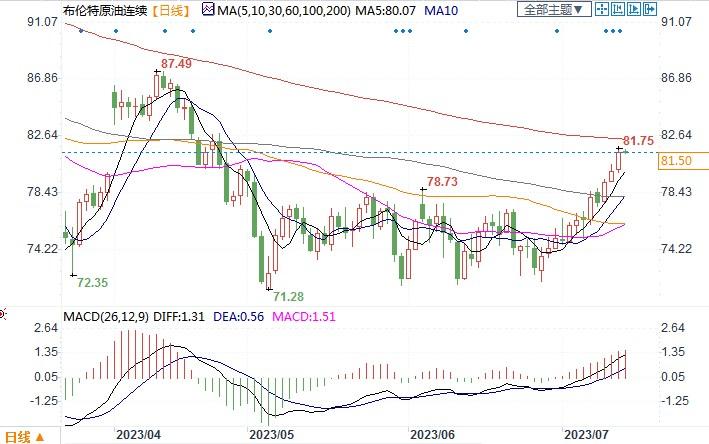Click 91.07 on the left price axis
The image size is (709, 444).
43,22
